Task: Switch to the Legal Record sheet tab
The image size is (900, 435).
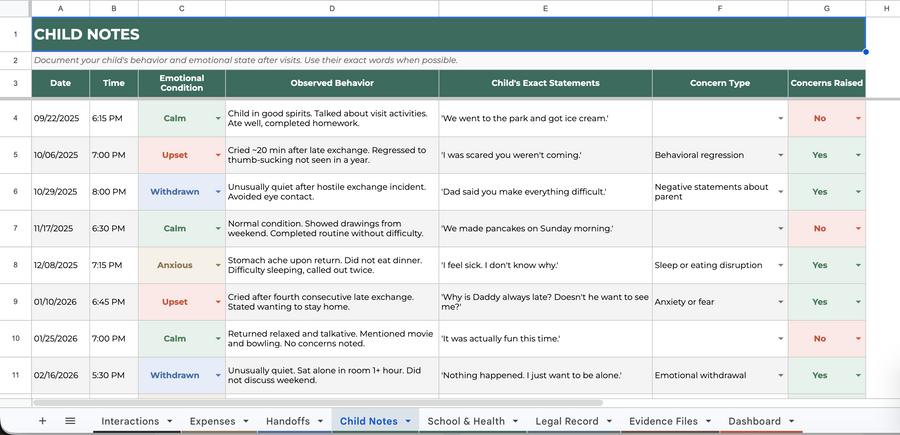Action: pos(567,421)
